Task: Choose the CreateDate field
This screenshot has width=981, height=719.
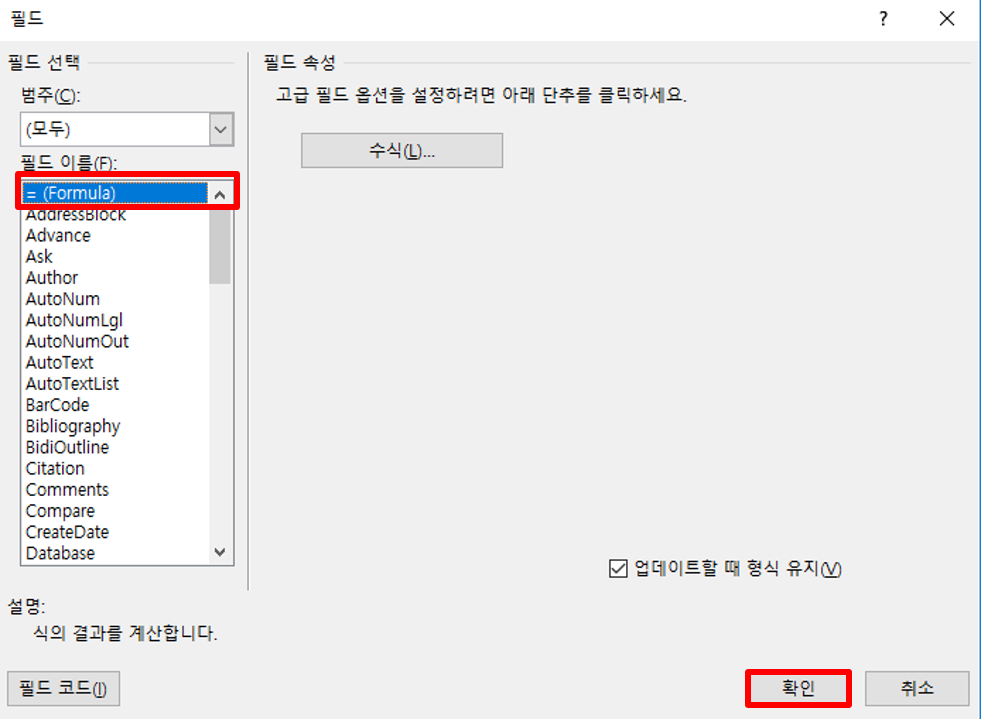Action: pos(68,532)
